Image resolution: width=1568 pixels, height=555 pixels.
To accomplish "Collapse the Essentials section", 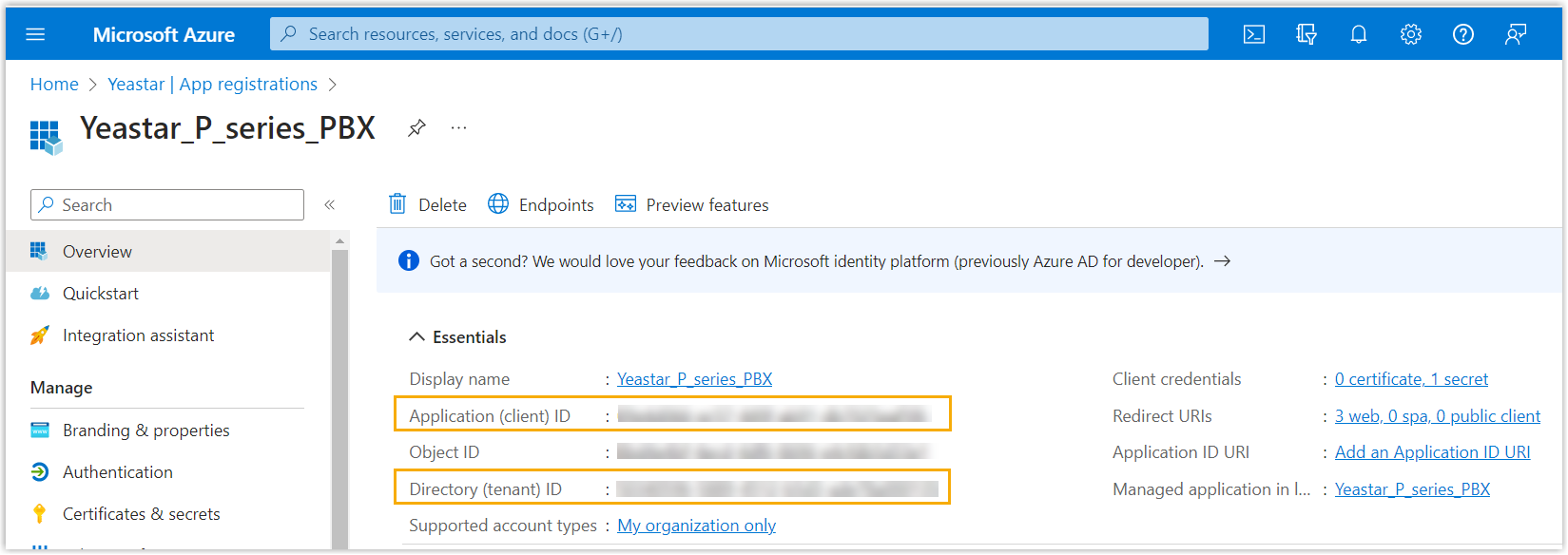I will (416, 337).
